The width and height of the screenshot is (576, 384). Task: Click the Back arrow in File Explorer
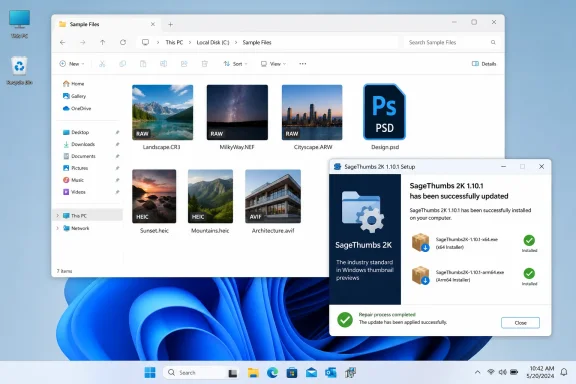click(63, 43)
